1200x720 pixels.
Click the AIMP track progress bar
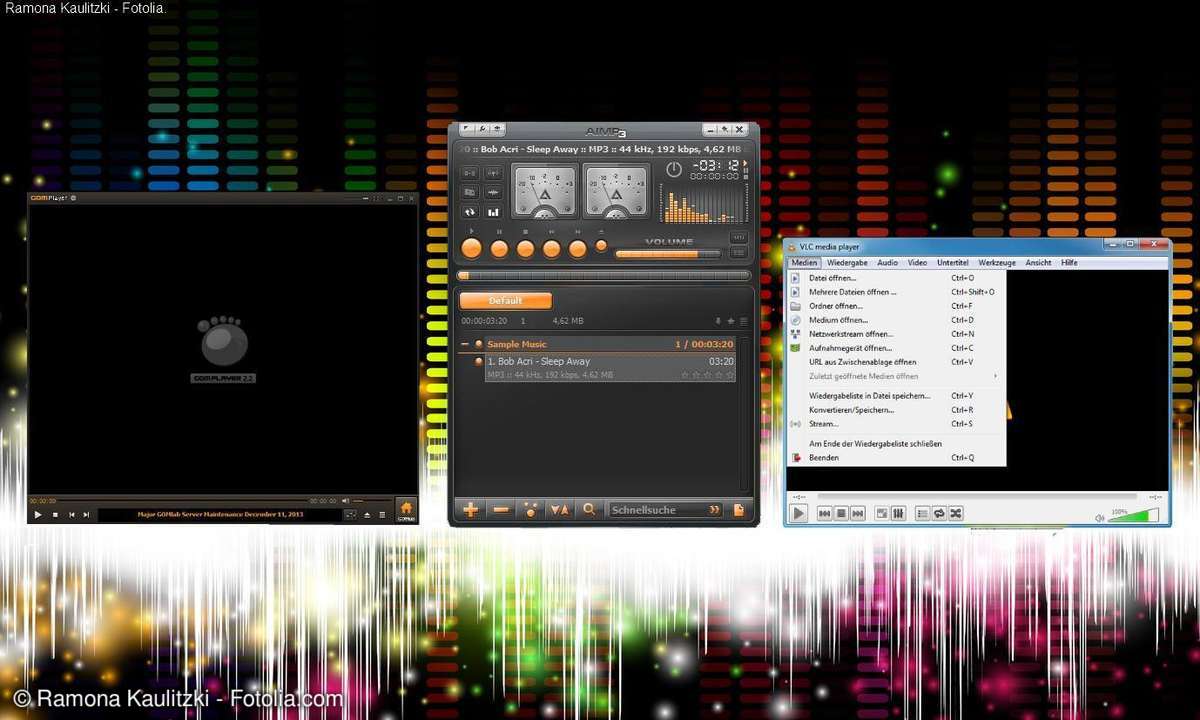603,275
